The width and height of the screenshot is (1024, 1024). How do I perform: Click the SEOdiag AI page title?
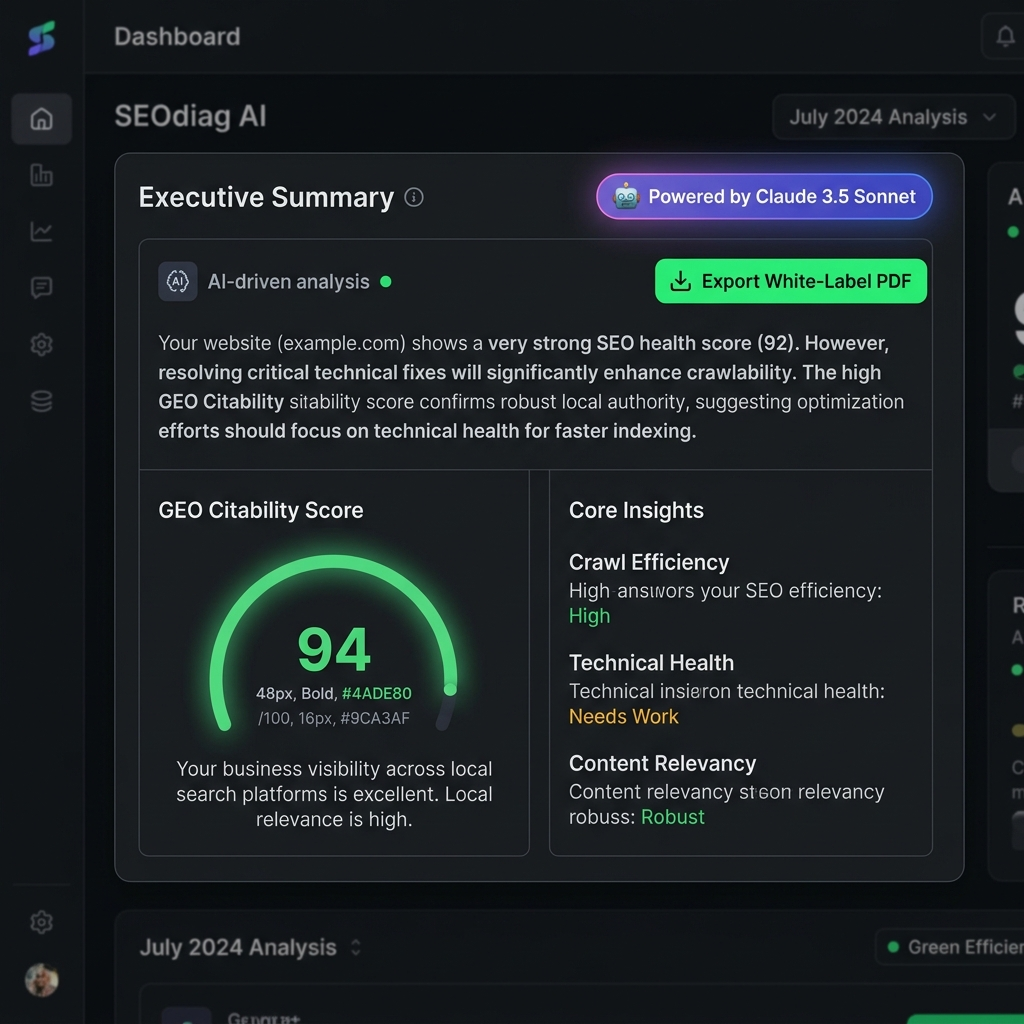click(x=190, y=116)
